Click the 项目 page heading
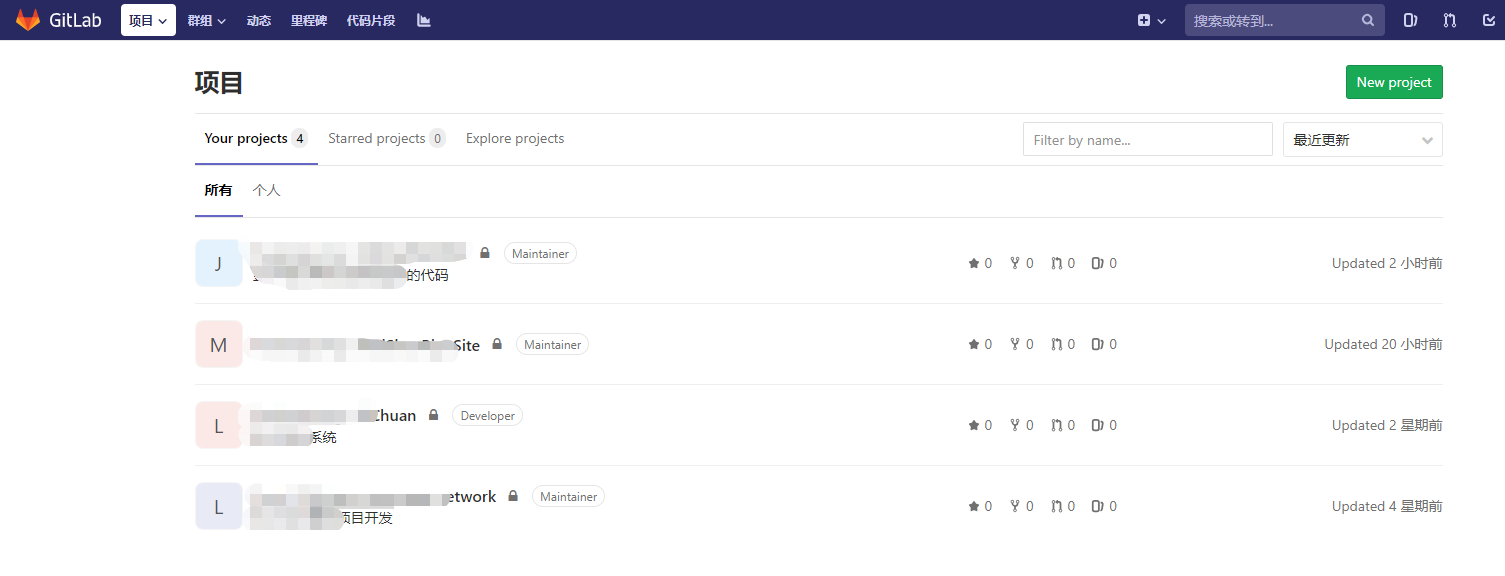This screenshot has height=576, width=1505. (219, 83)
